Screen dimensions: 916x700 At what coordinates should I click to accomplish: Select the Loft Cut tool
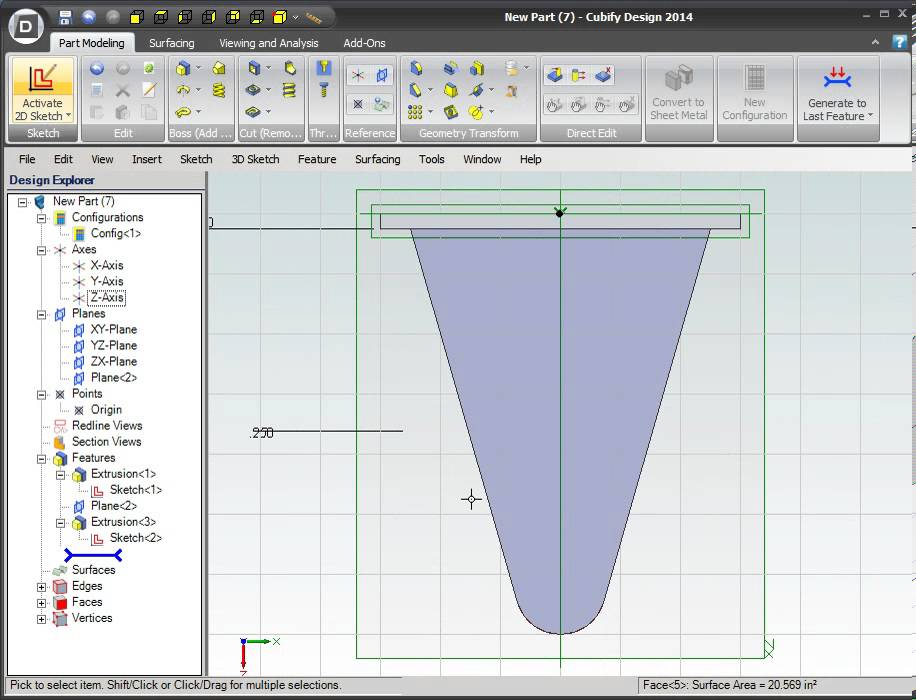click(290, 68)
